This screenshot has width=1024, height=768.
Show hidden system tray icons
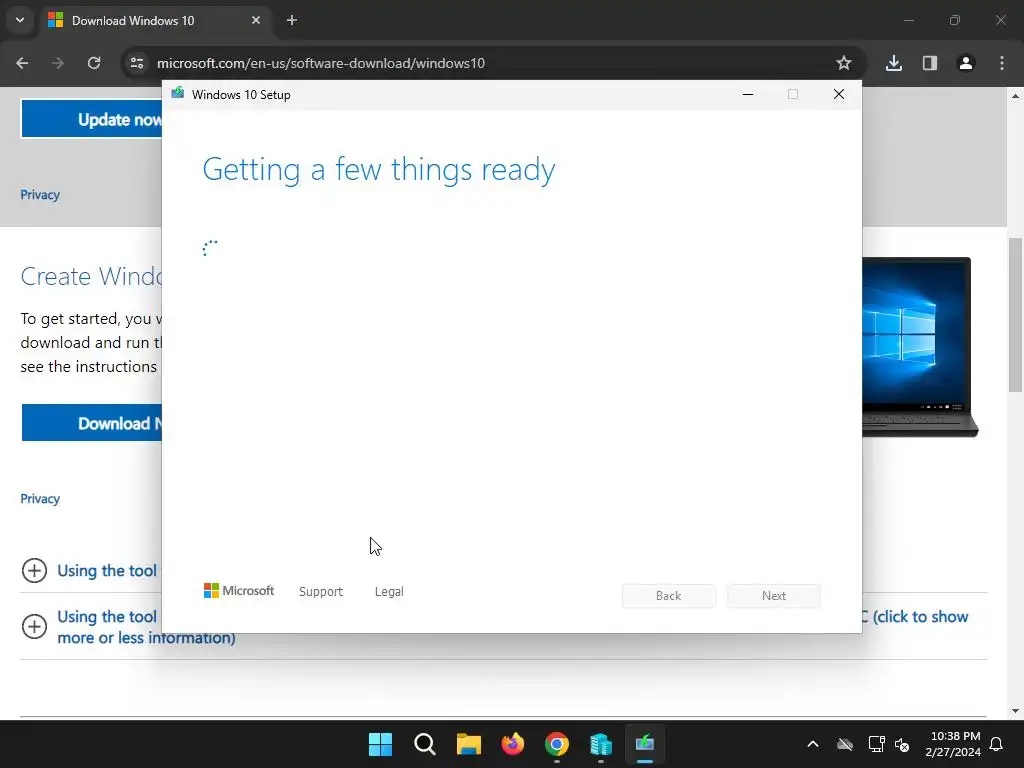click(x=813, y=744)
